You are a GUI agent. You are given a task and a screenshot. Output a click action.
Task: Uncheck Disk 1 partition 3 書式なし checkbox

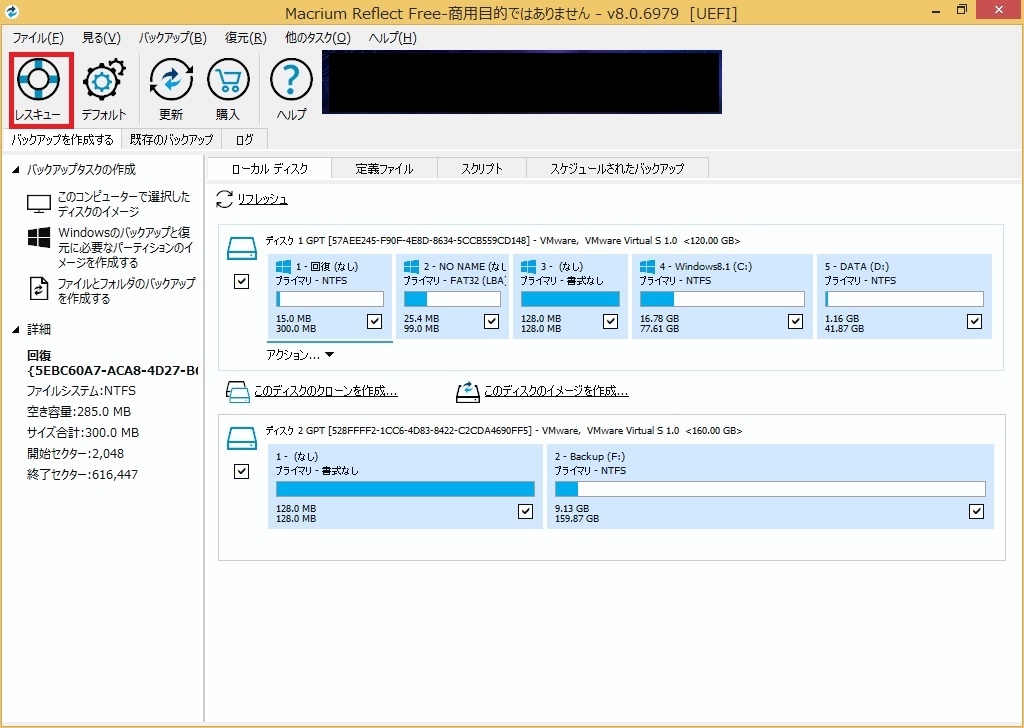click(610, 321)
